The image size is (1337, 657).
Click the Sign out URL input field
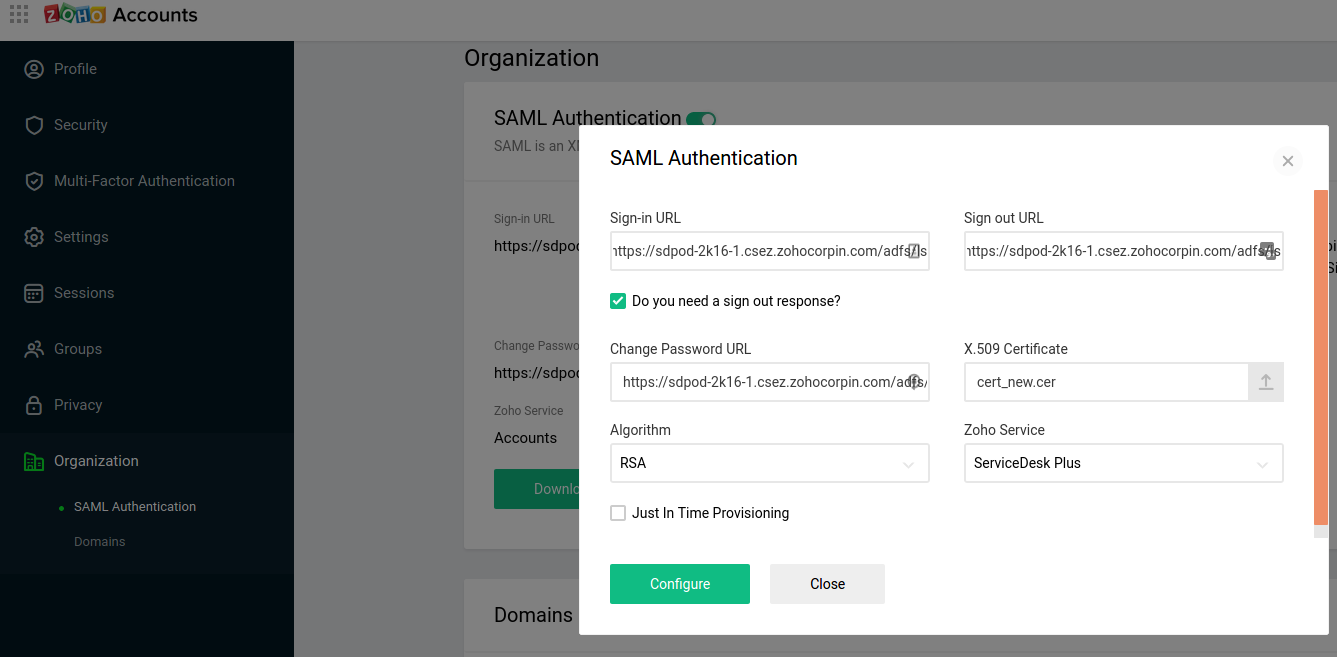(x=1124, y=251)
